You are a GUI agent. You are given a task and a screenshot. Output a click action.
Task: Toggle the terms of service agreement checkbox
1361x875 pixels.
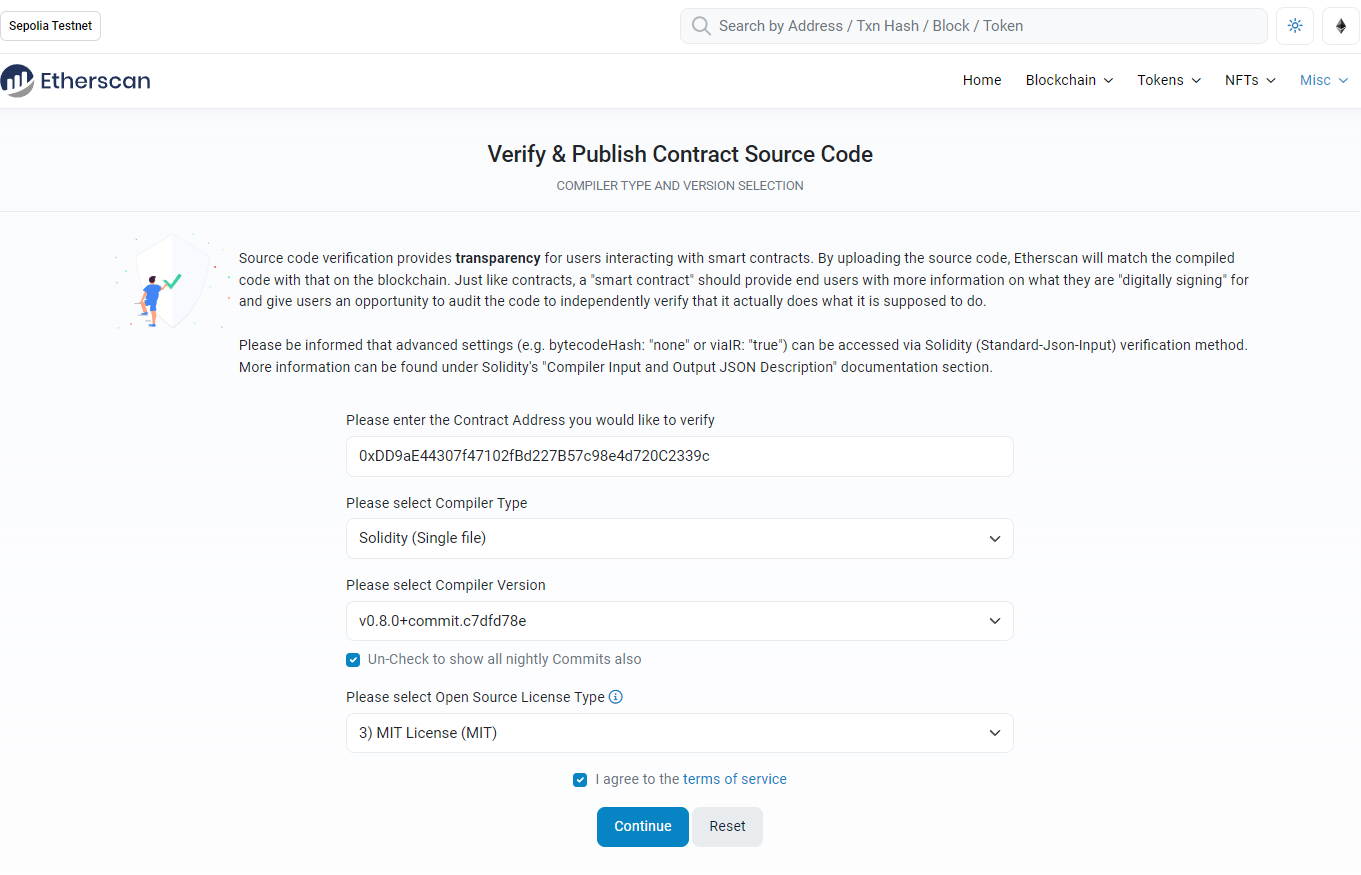pos(580,780)
